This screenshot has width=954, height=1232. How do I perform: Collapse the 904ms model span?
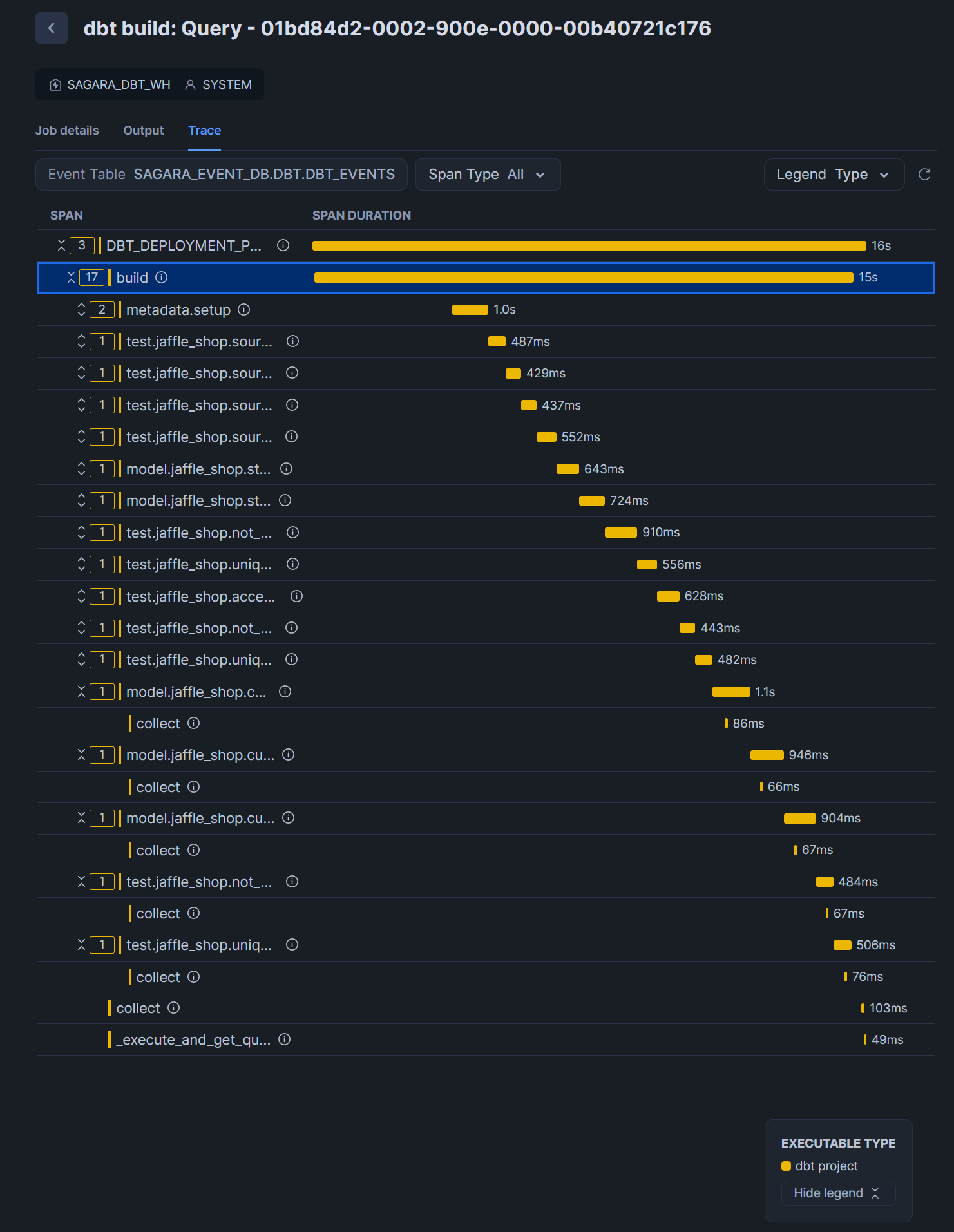(81, 818)
